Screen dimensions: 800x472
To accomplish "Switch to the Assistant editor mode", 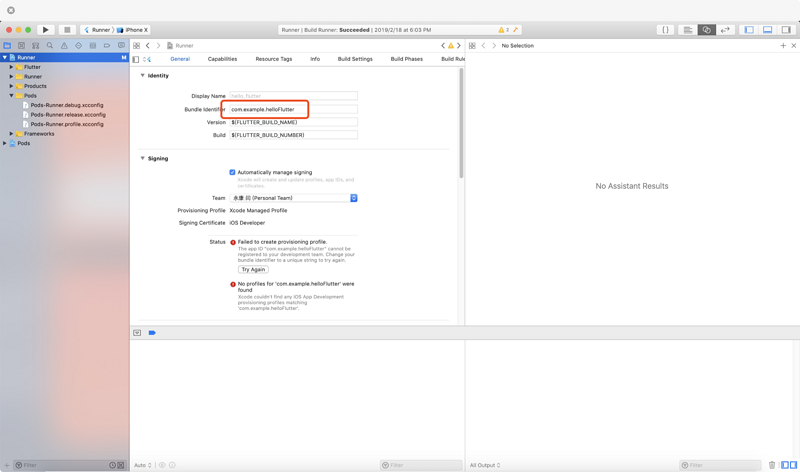I will point(707,30).
